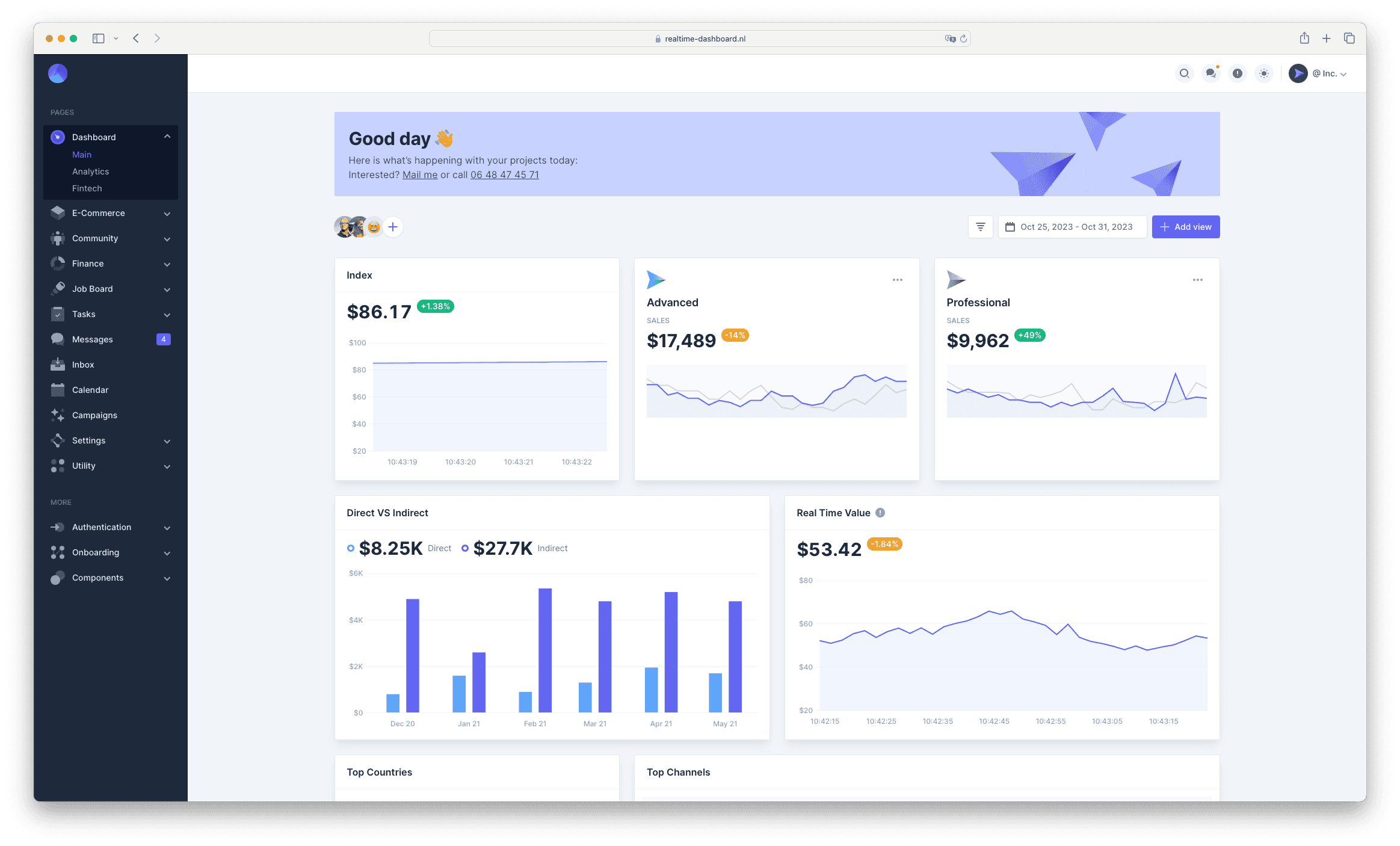Click the Finance sidebar icon

pos(58,263)
